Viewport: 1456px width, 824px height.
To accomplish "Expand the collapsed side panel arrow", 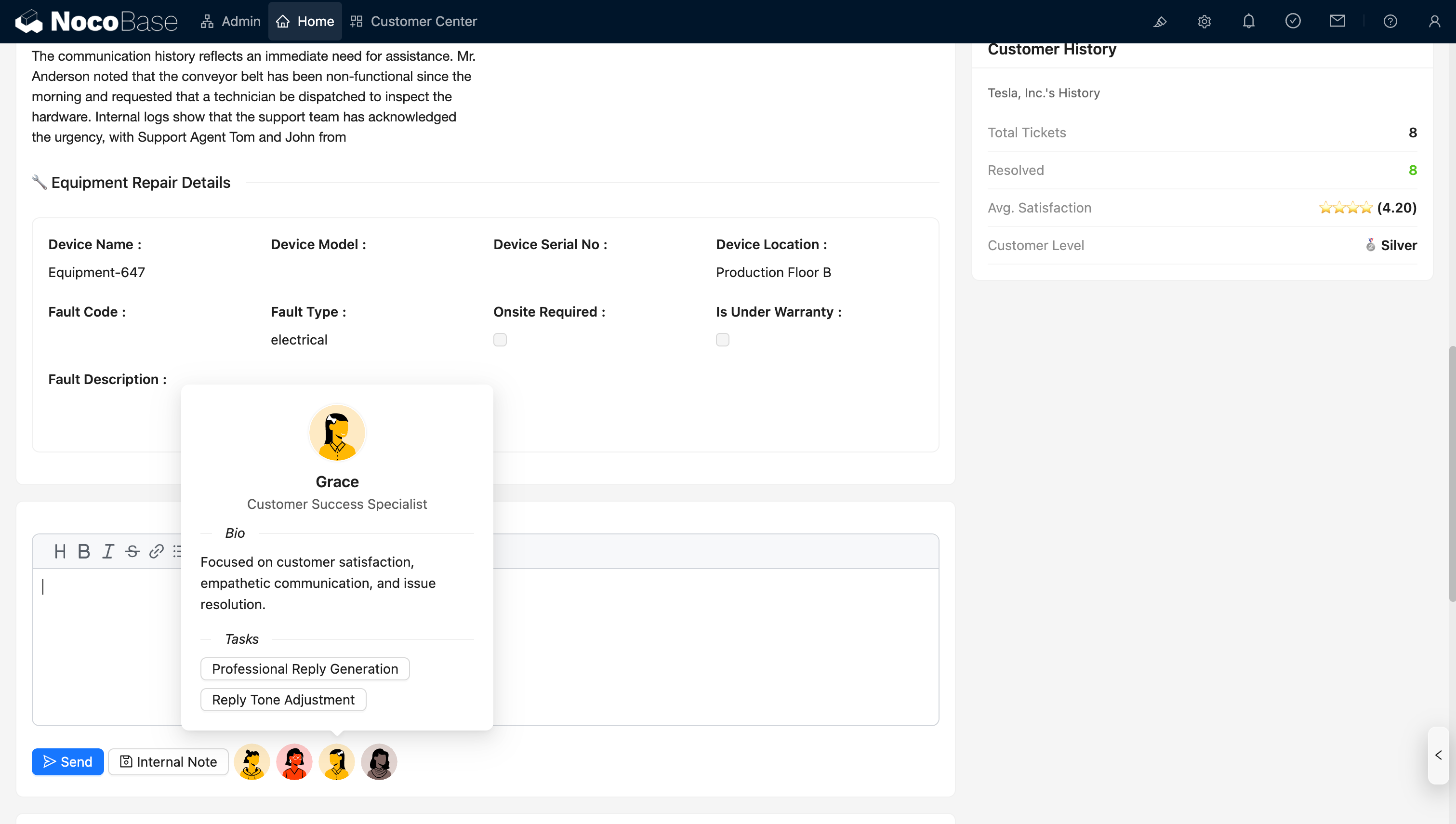I will 1439,755.
